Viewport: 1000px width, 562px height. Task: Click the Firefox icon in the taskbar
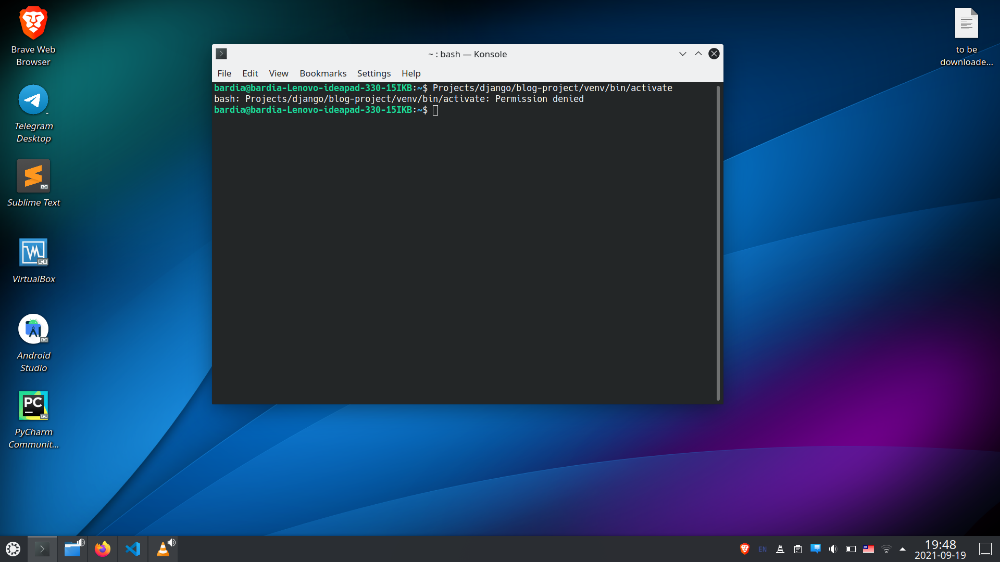point(102,549)
